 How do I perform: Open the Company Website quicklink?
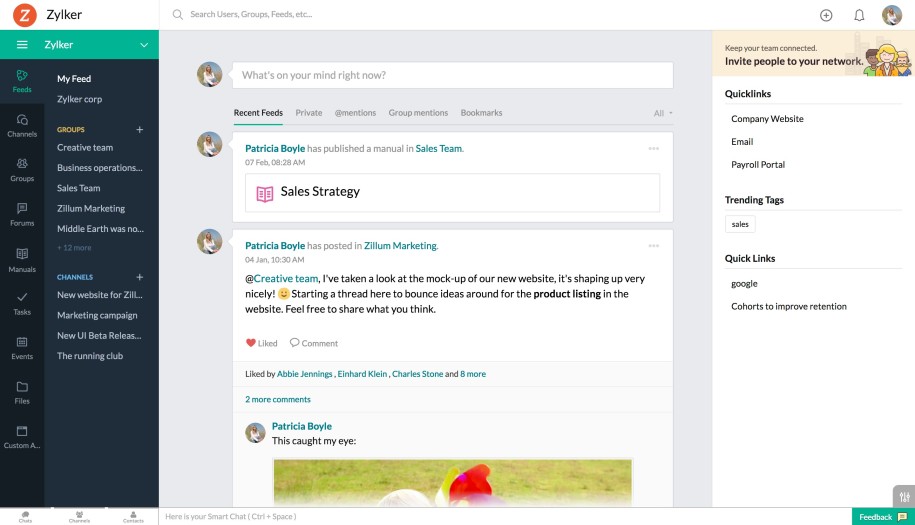click(767, 119)
